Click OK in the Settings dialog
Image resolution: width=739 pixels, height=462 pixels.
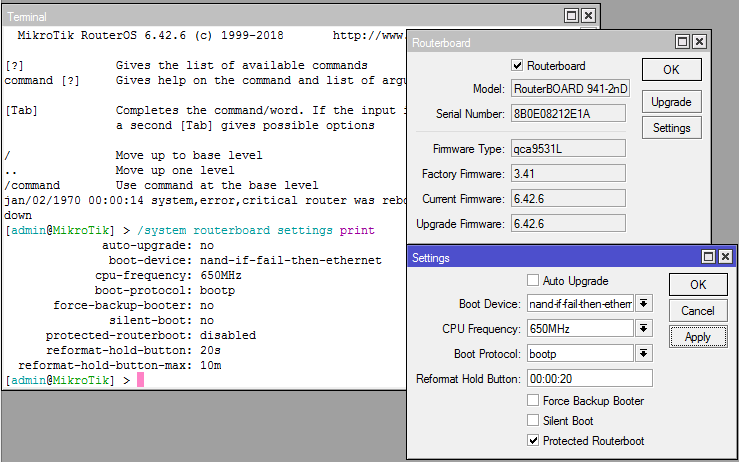point(698,284)
